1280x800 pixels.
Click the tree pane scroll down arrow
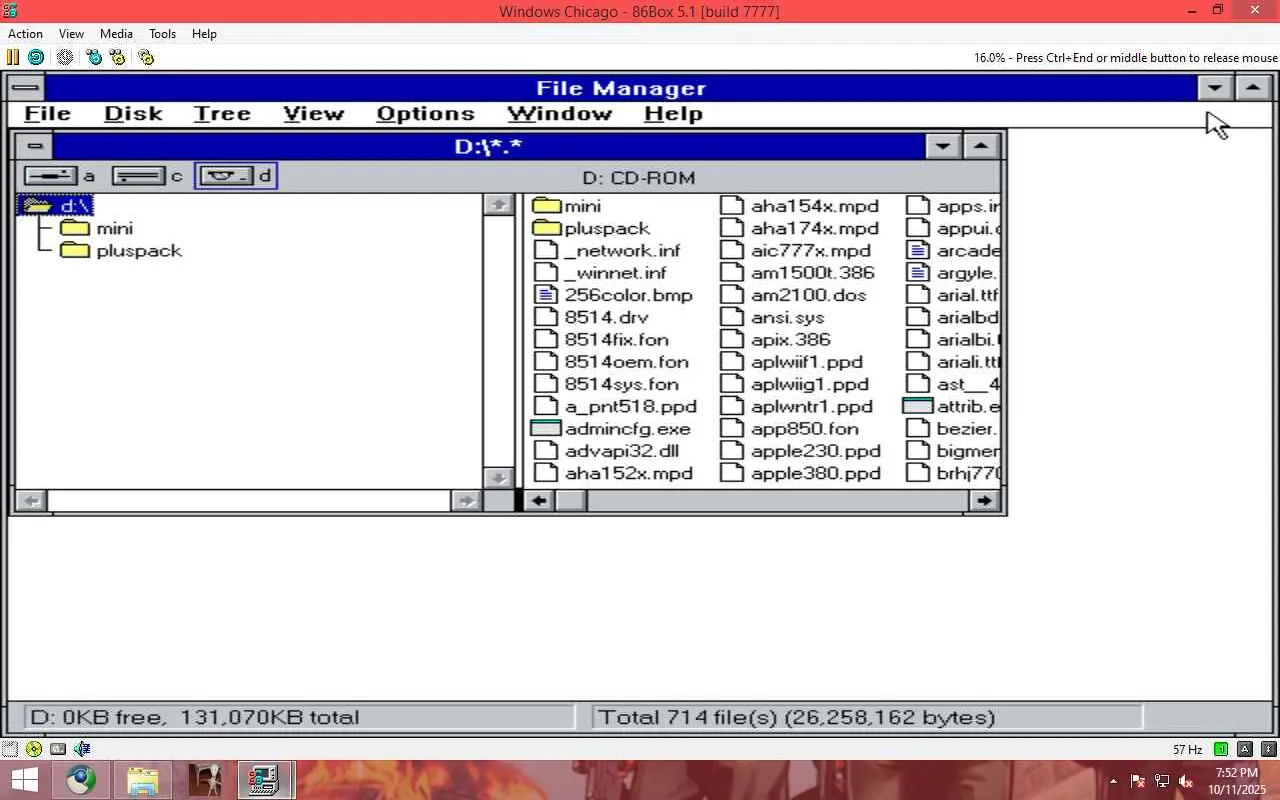pyautogui.click(x=498, y=477)
